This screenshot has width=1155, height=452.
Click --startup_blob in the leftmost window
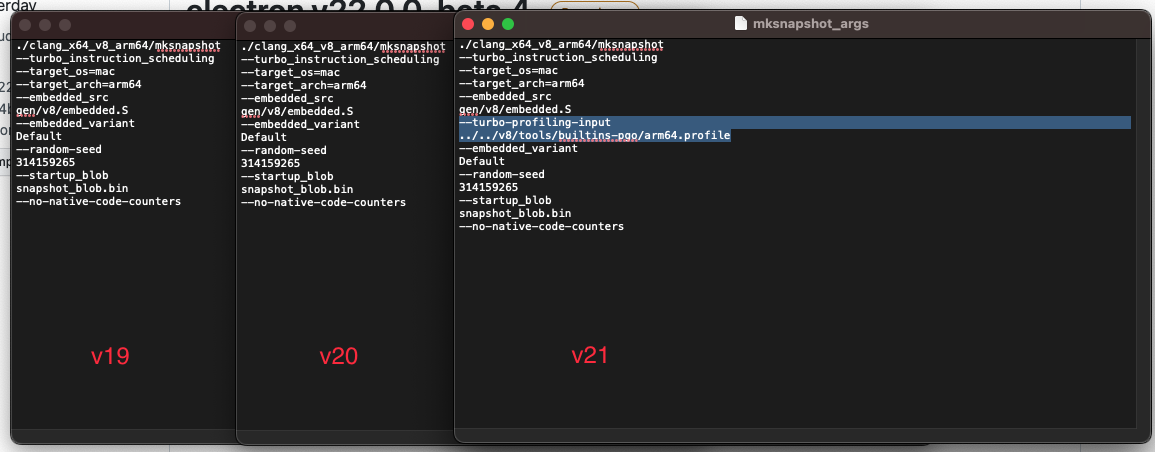(62, 175)
